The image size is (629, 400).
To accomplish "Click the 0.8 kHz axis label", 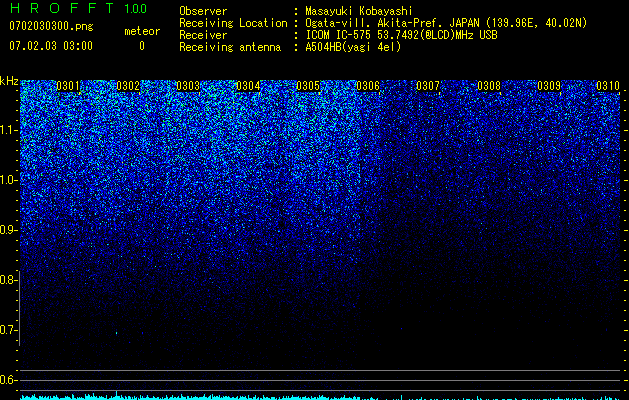I will click(7, 280).
